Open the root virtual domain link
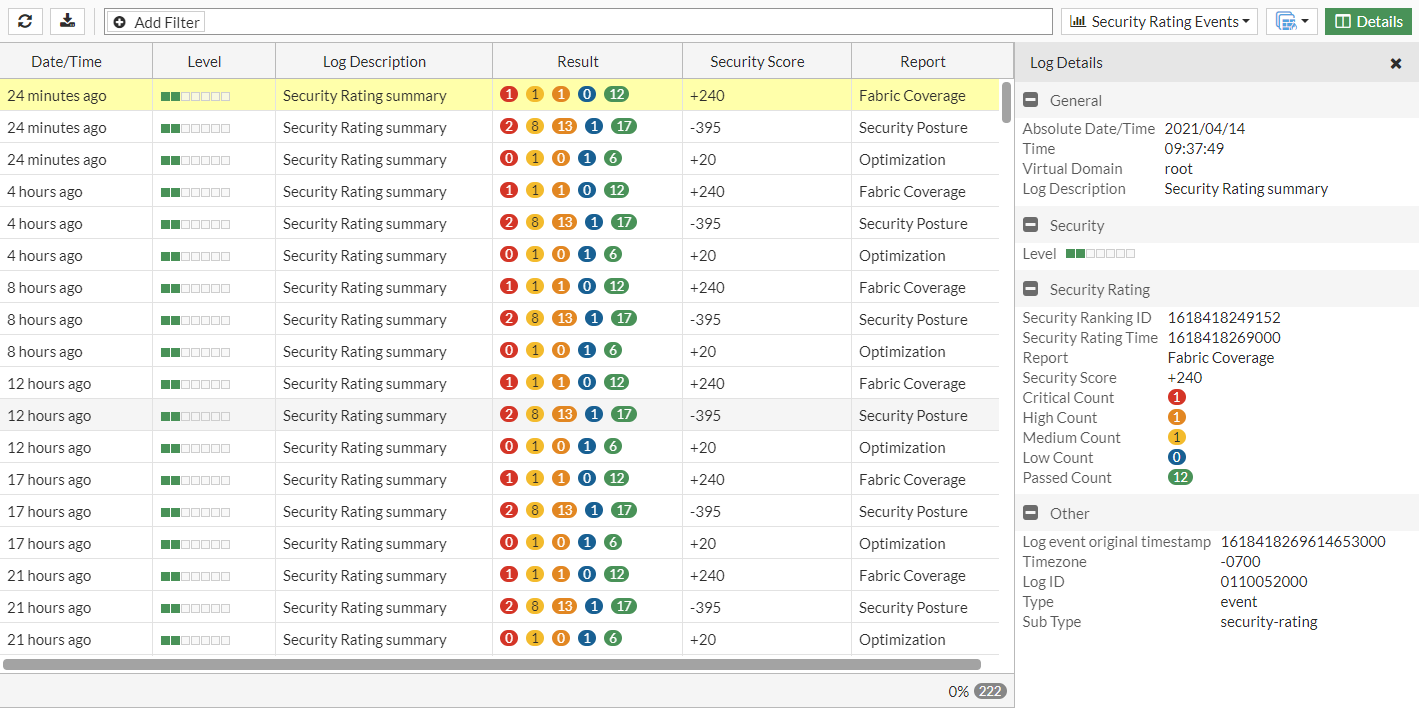This screenshot has width=1419, height=708. tap(1178, 168)
